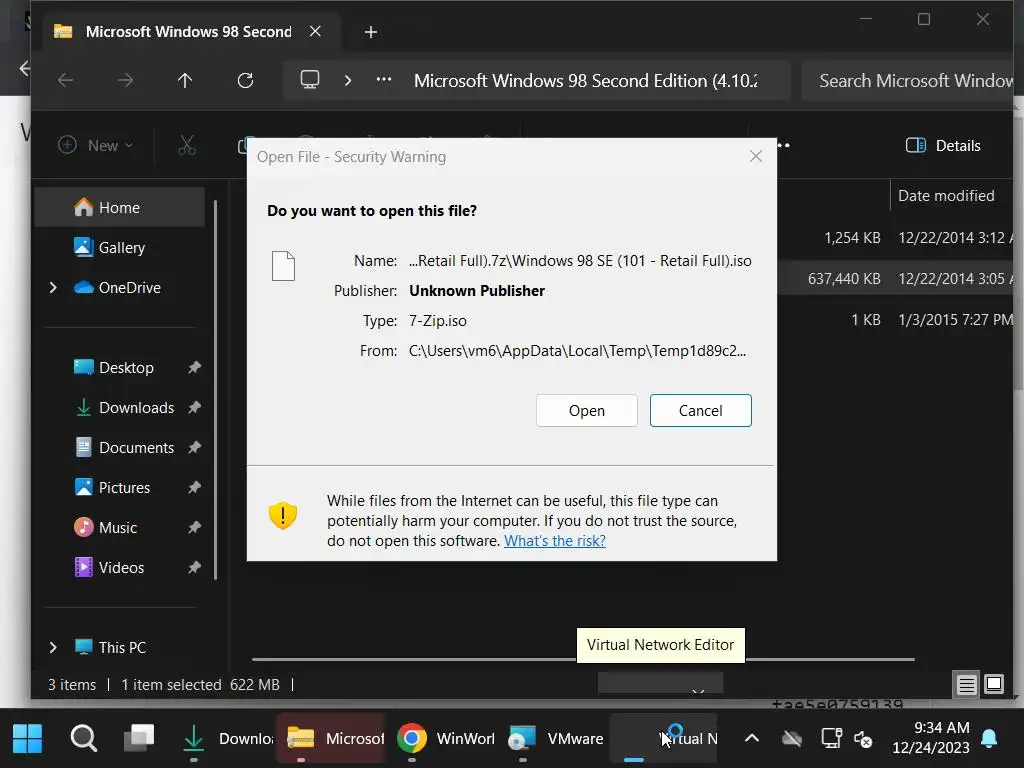Open the Pictures quick access folder
This screenshot has width=1024, height=768.
click(x=124, y=488)
